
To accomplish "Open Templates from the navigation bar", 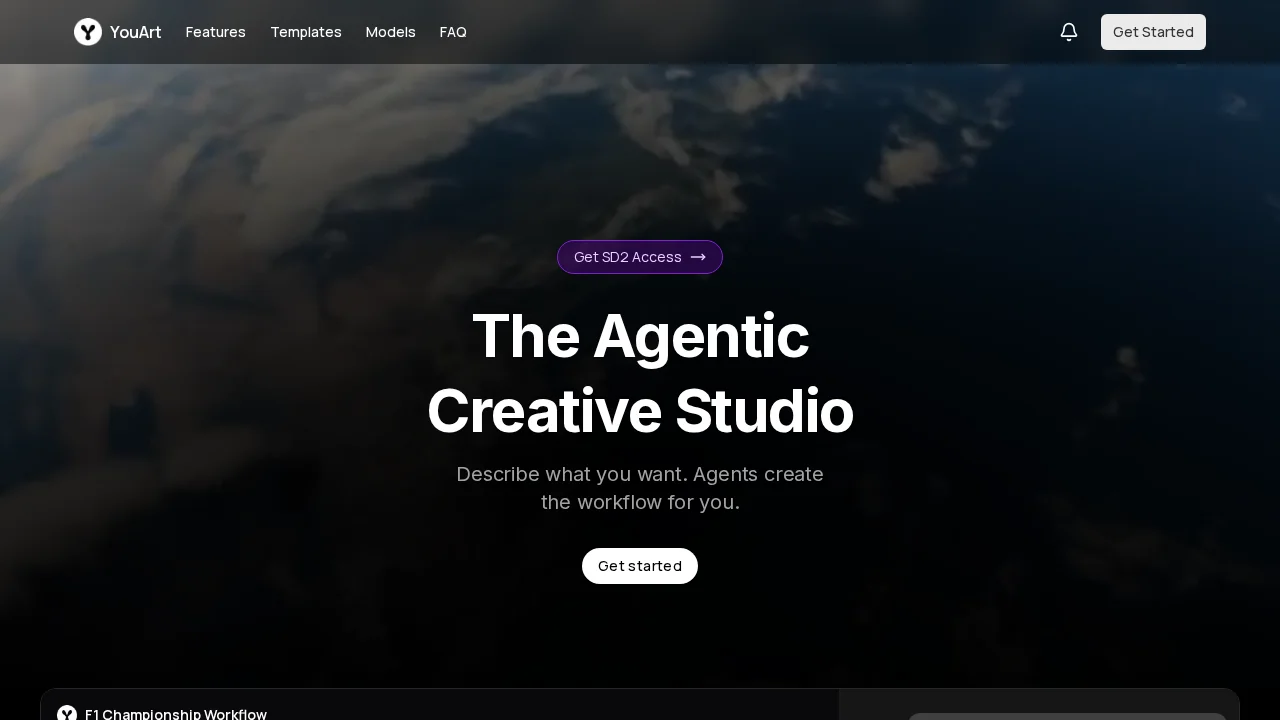I will [306, 32].
